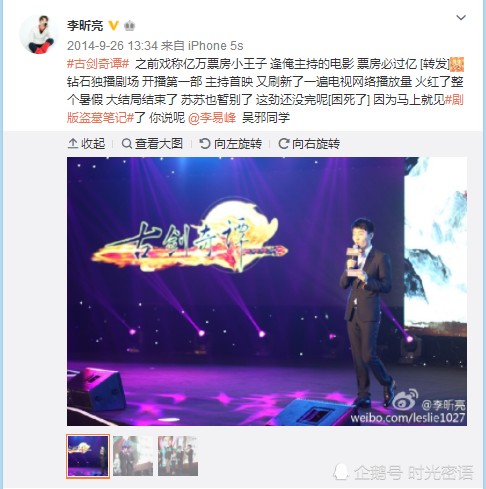The width and height of the screenshot is (486, 489).
Task: Select the second photo thumbnail
Action: pyautogui.click(x=133, y=456)
